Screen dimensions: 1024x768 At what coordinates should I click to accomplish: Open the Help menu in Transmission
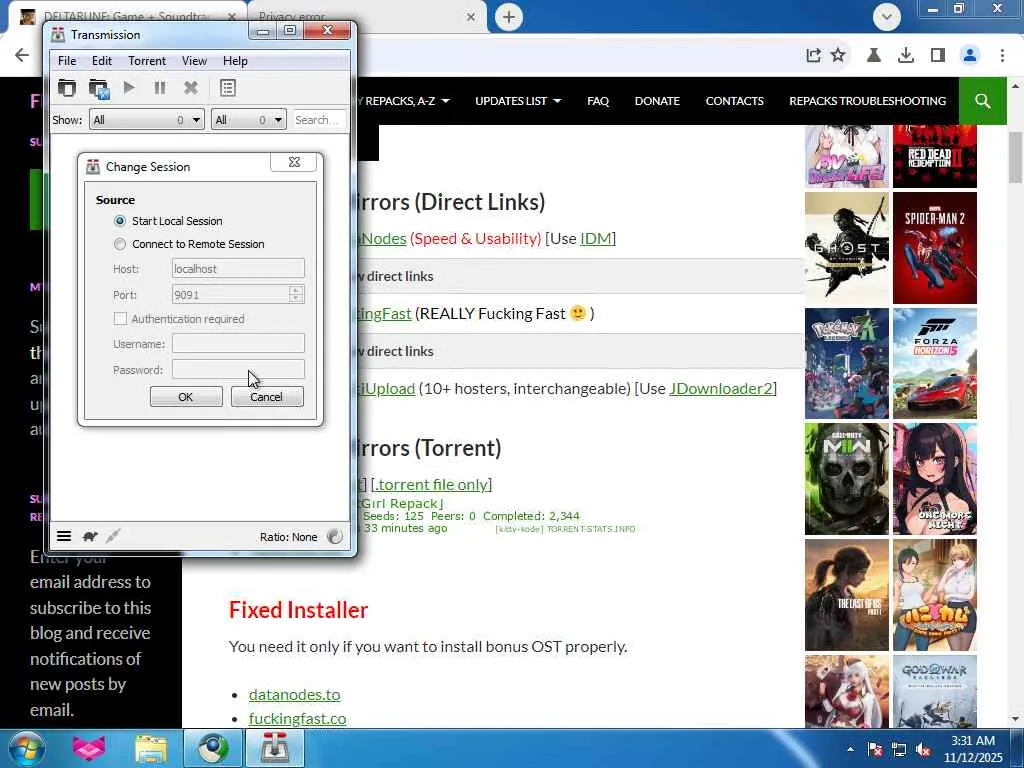pos(235,61)
